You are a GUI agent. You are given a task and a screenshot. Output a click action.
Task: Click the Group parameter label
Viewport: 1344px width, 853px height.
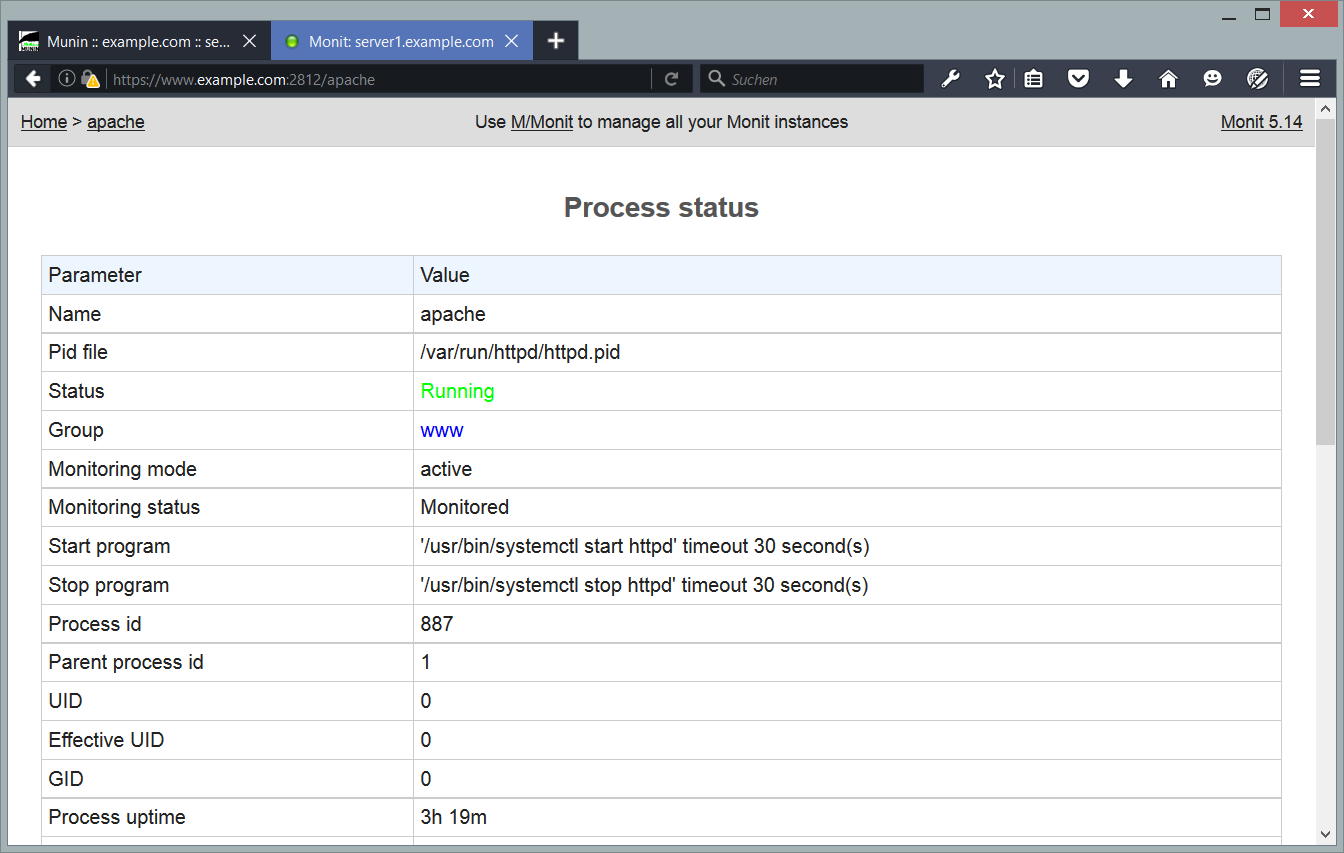76,430
